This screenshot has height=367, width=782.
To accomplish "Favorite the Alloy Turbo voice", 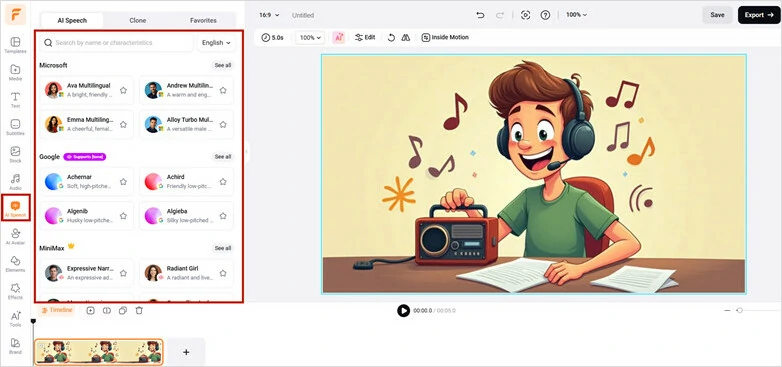I will 223,124.
